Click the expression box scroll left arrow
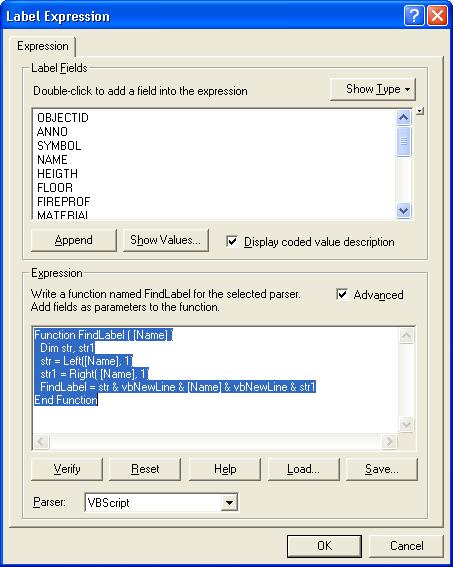The height and width of the screenshot is (567, 453). (x=41, y=442)
